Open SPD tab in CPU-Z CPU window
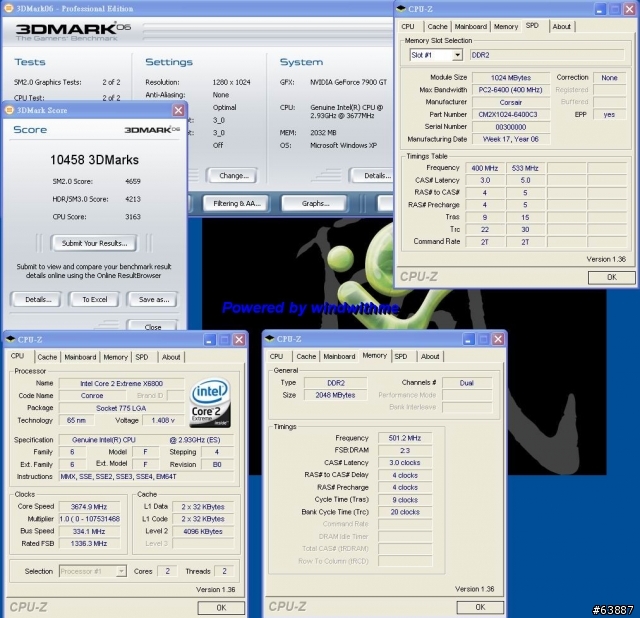 coord(142,357)
